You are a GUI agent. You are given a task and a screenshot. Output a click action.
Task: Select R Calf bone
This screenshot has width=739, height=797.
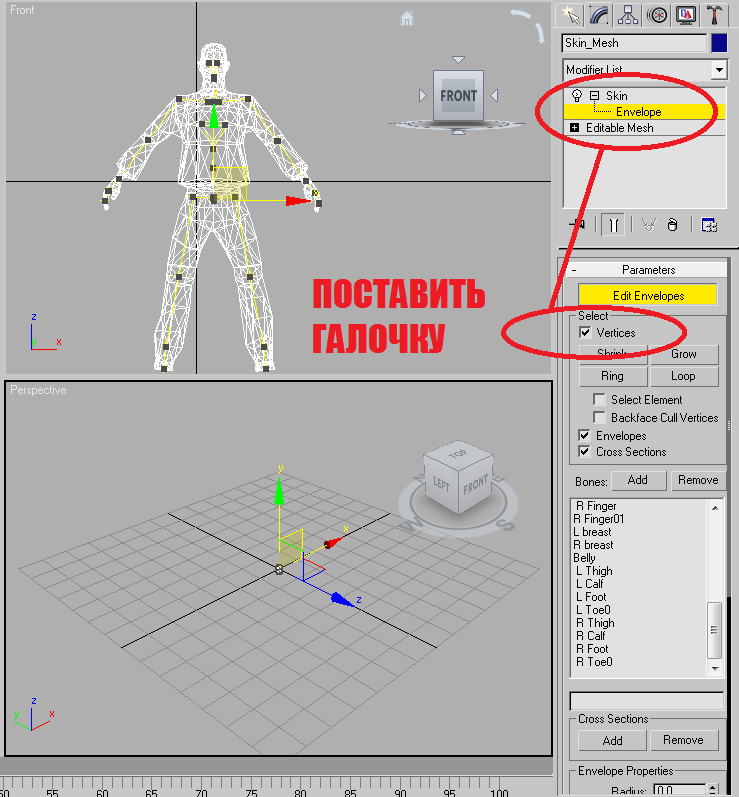591,636
